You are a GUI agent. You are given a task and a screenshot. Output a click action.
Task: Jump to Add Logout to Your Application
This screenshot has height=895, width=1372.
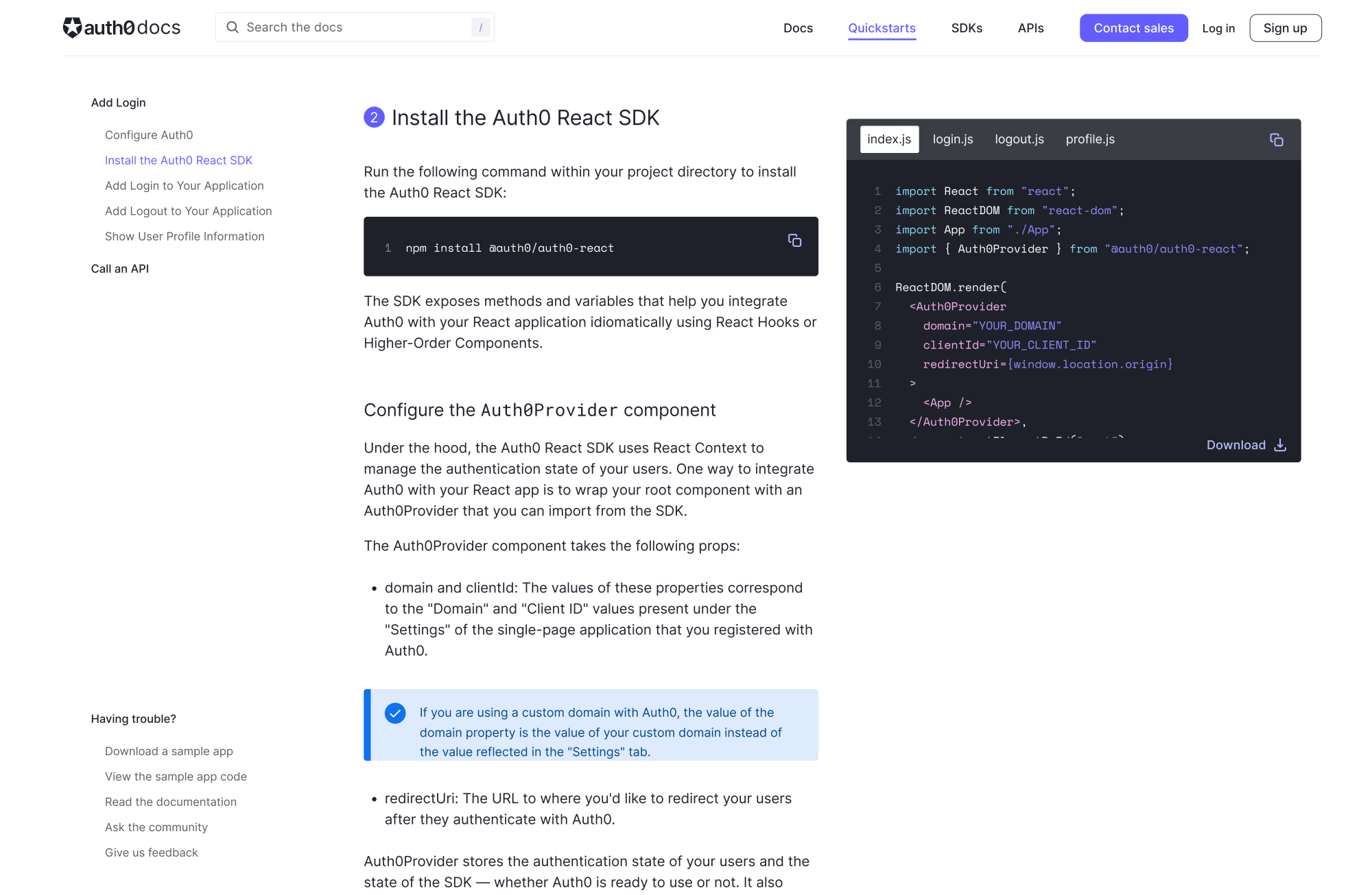tap(188, 211)
